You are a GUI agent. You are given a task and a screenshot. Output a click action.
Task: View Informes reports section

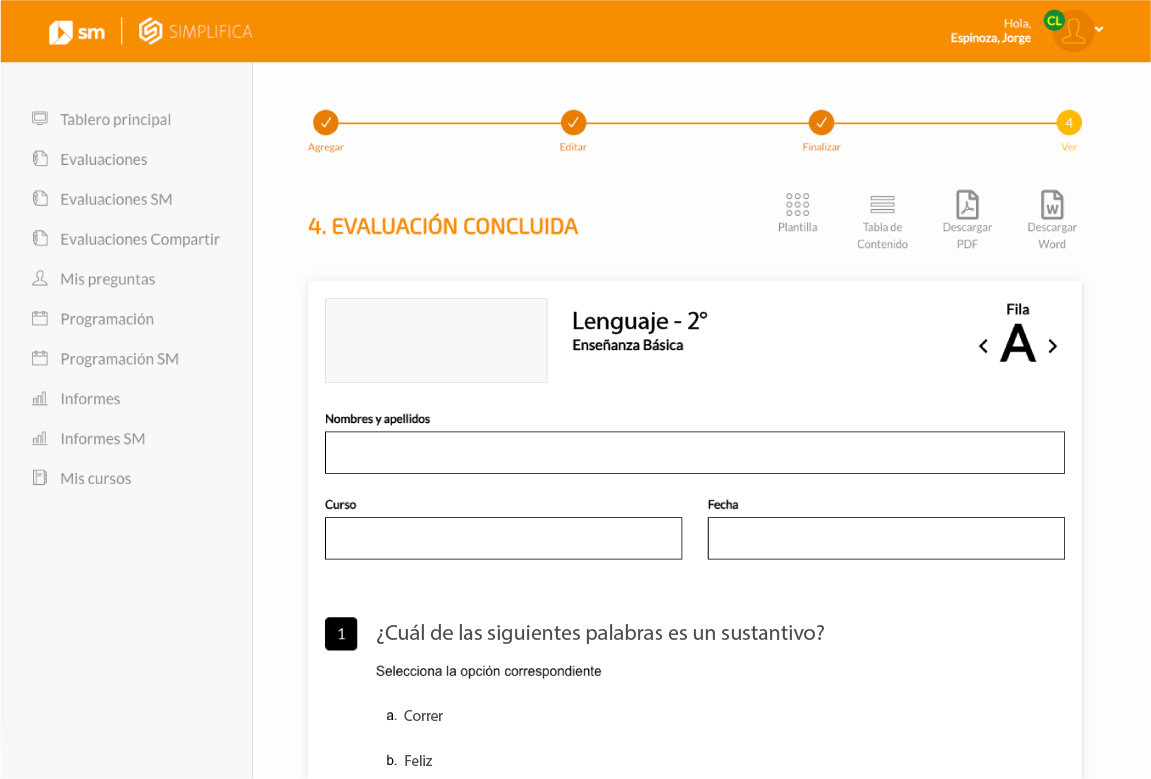coord(90,399)
